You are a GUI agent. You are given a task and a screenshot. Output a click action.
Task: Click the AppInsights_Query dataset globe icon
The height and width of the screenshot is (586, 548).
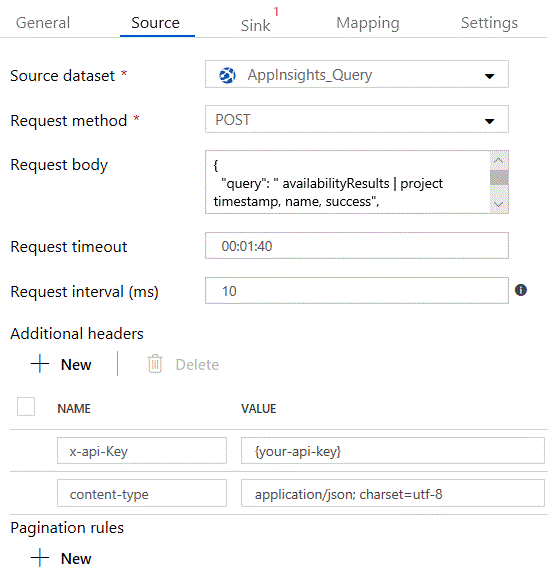pos(227,75)
